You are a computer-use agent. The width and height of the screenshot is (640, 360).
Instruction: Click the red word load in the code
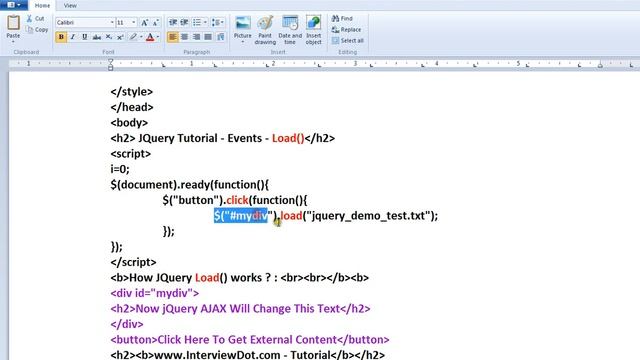click(x=291, y=216)
